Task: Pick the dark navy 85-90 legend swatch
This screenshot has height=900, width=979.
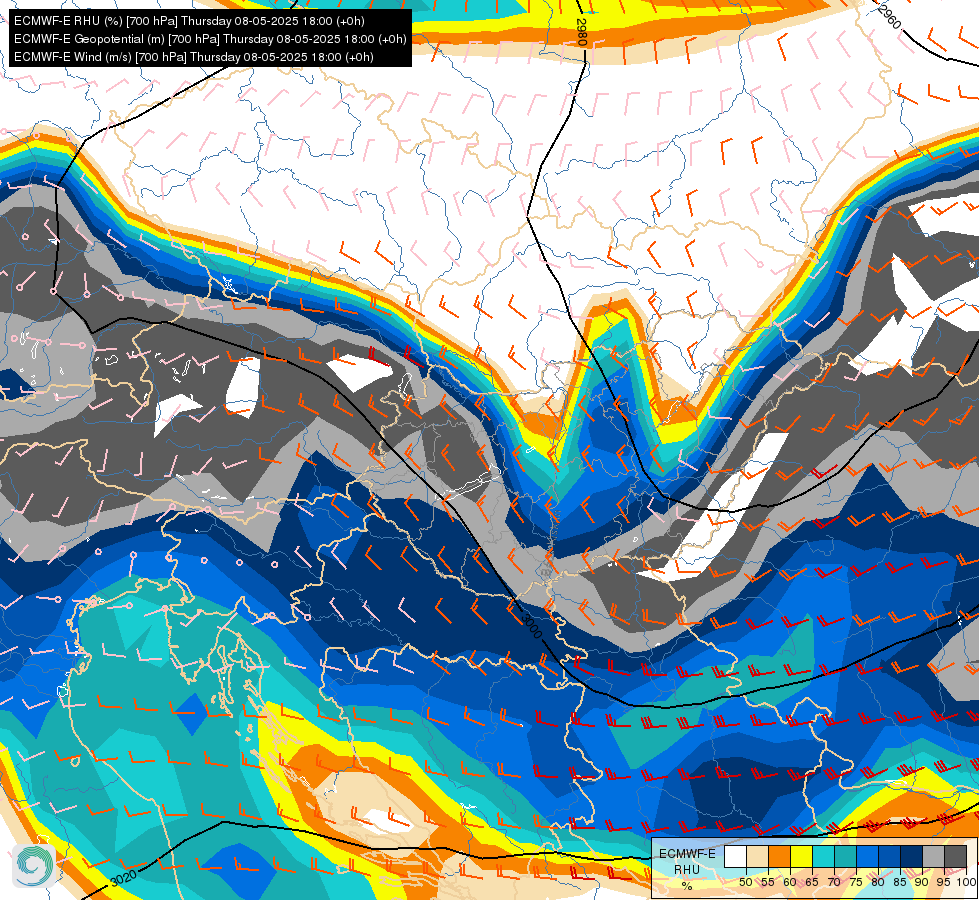Action: point(912,856)
